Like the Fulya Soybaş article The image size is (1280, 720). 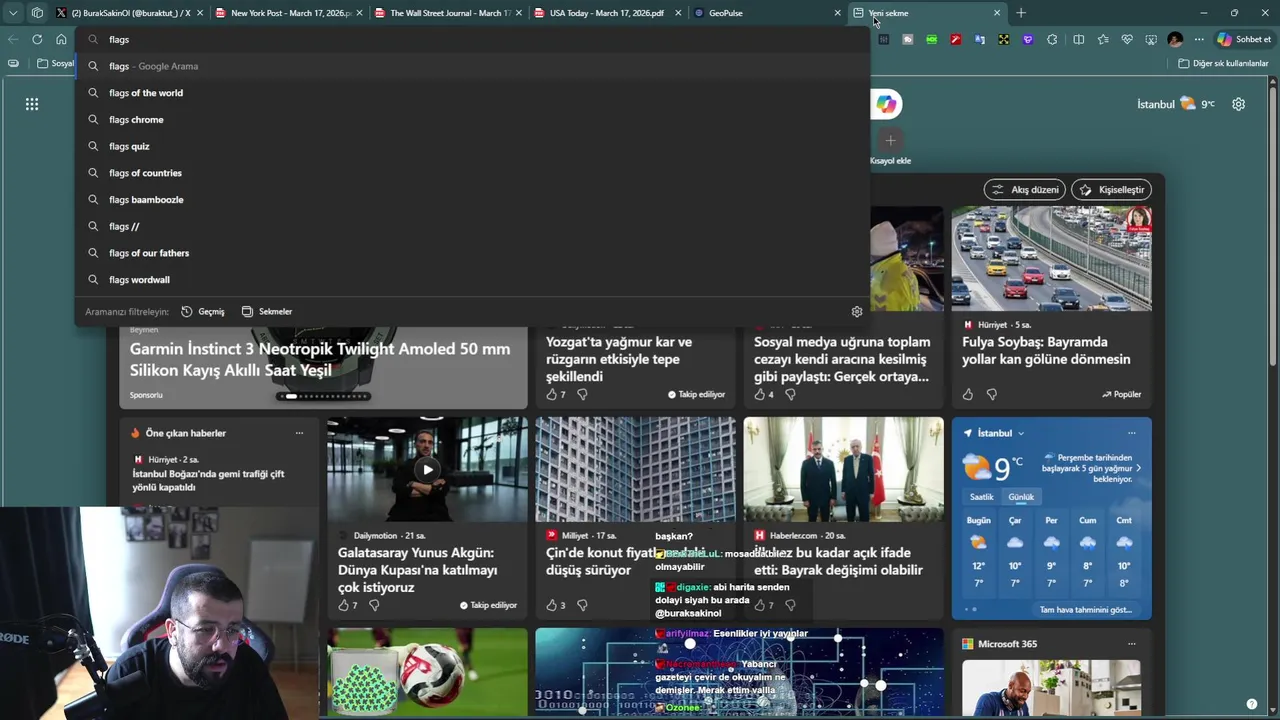pyautogui.click(x=968, y=394)
